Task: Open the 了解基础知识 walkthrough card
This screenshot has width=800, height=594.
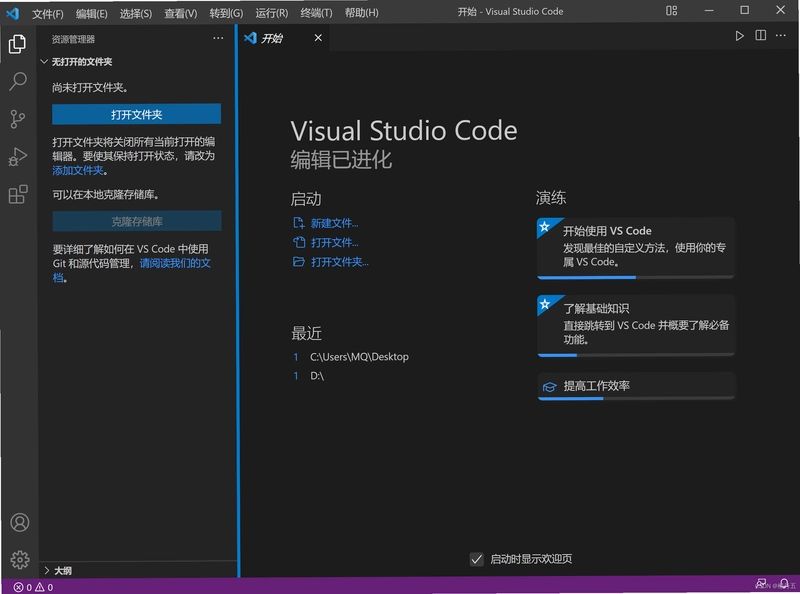Action: (x=635, y=325)
